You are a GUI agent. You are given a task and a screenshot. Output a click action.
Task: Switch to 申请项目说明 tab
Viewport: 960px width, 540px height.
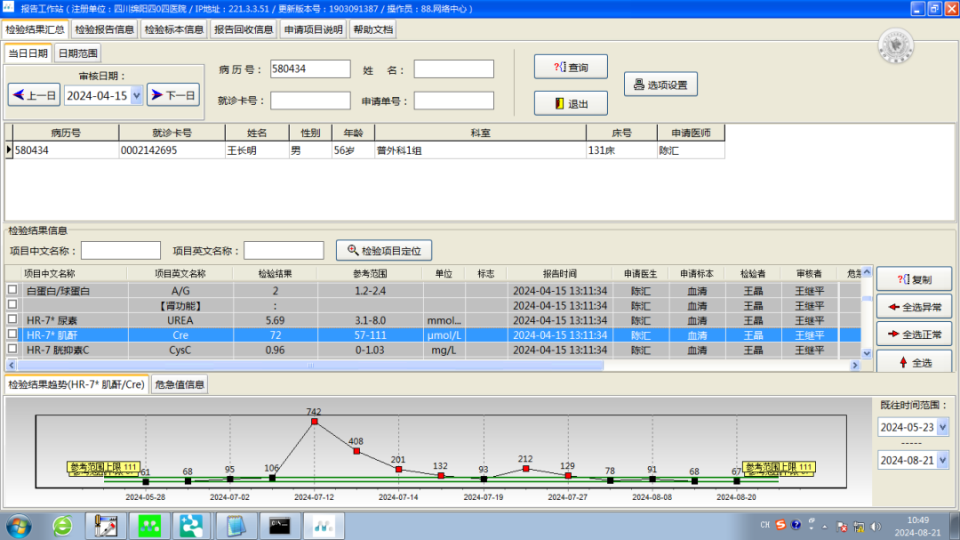coord(313,29)
